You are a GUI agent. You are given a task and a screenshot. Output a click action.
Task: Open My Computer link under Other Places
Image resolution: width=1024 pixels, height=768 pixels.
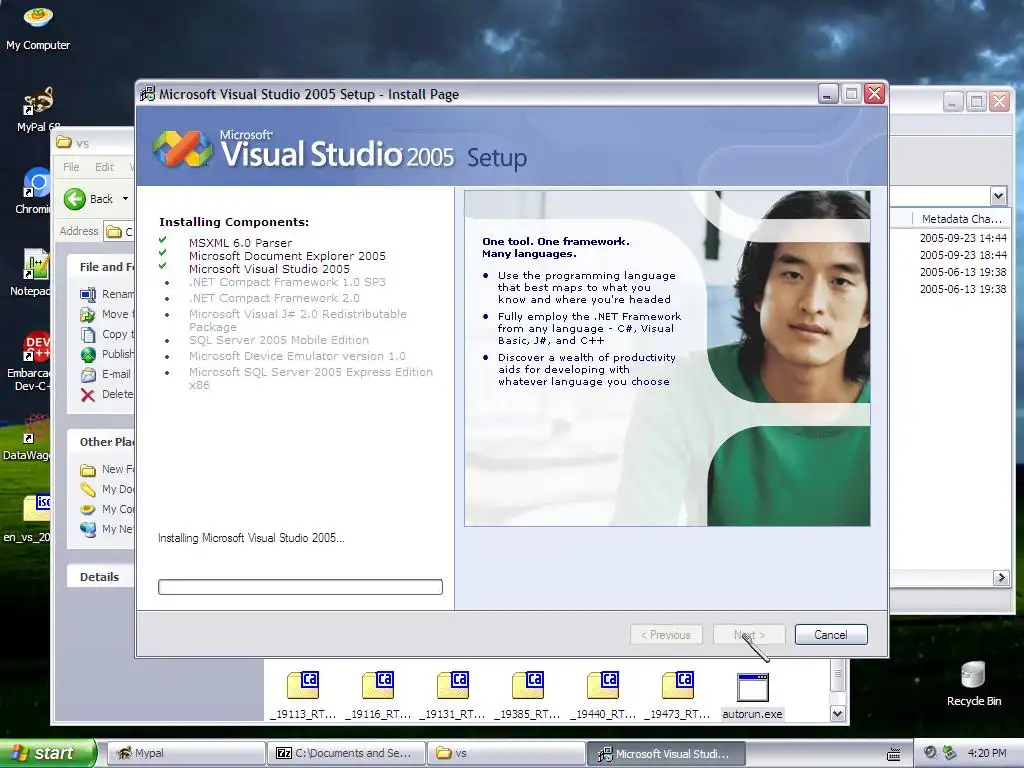[107, 509]
